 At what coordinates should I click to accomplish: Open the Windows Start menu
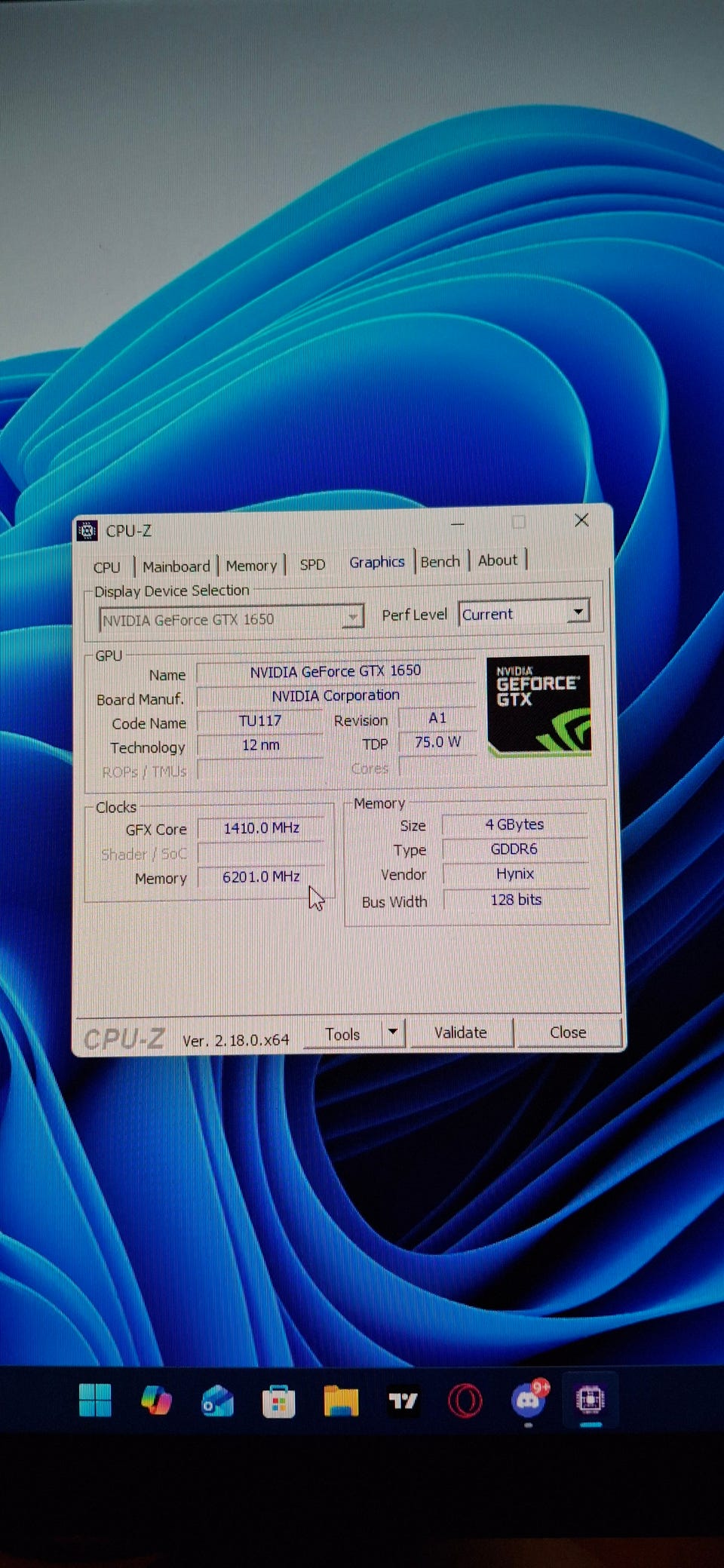(x=95, y=1401)
